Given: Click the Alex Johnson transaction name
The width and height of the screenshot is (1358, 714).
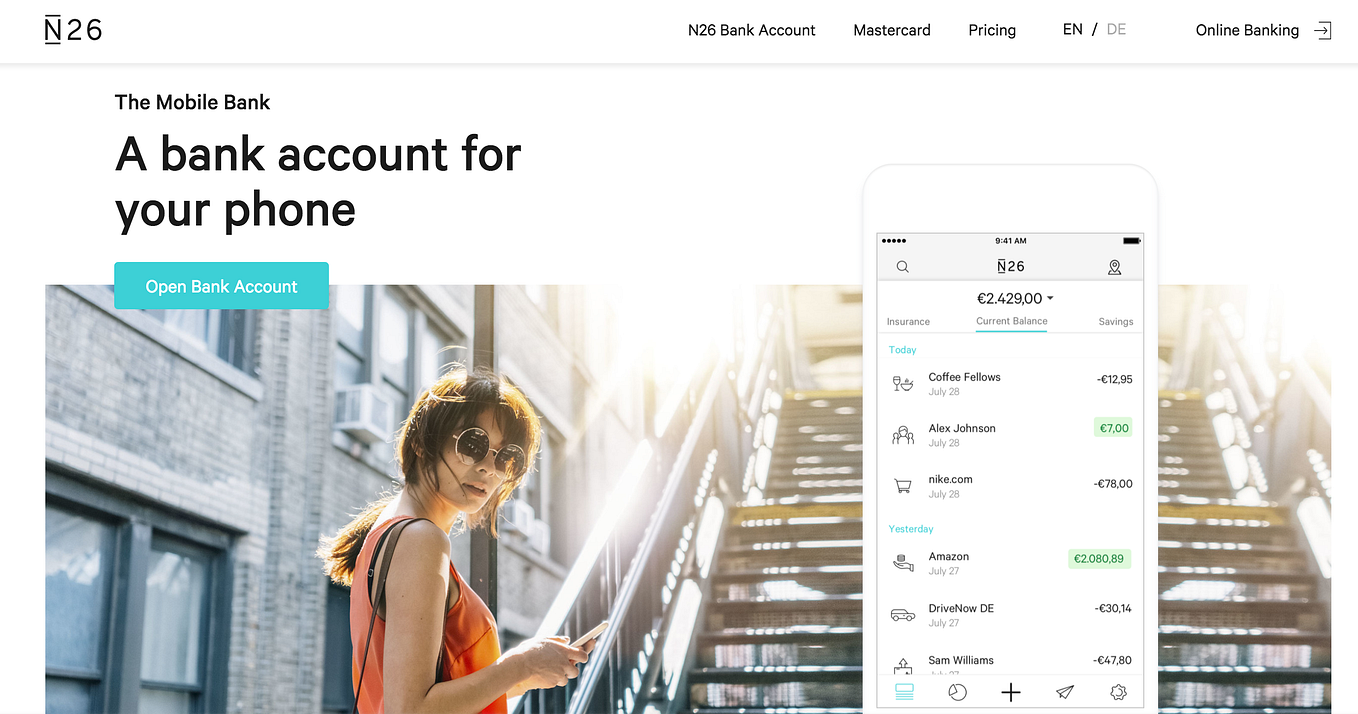Looking at the screenshot, I should click(x=962, y=428).
